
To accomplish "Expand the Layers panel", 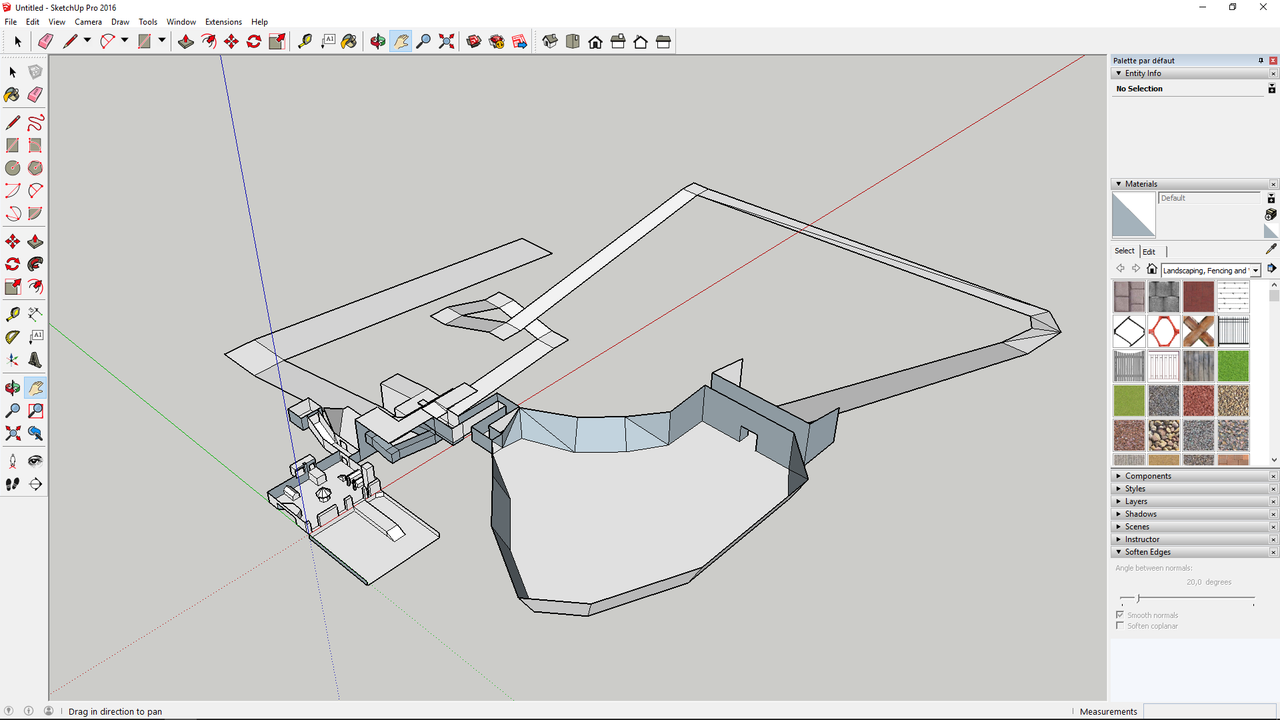I will tap(1135, 501).
